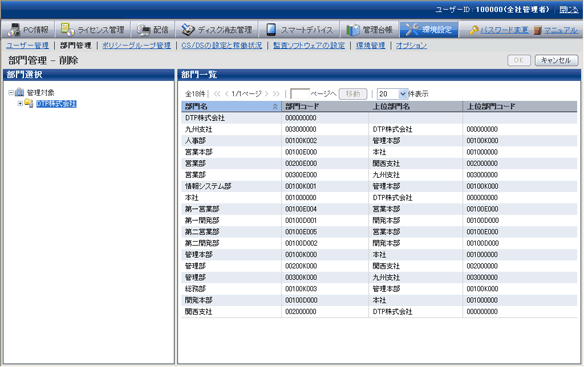Open the マニュアル manual book icon
The image size is (584, 367).
click(537, 30)
